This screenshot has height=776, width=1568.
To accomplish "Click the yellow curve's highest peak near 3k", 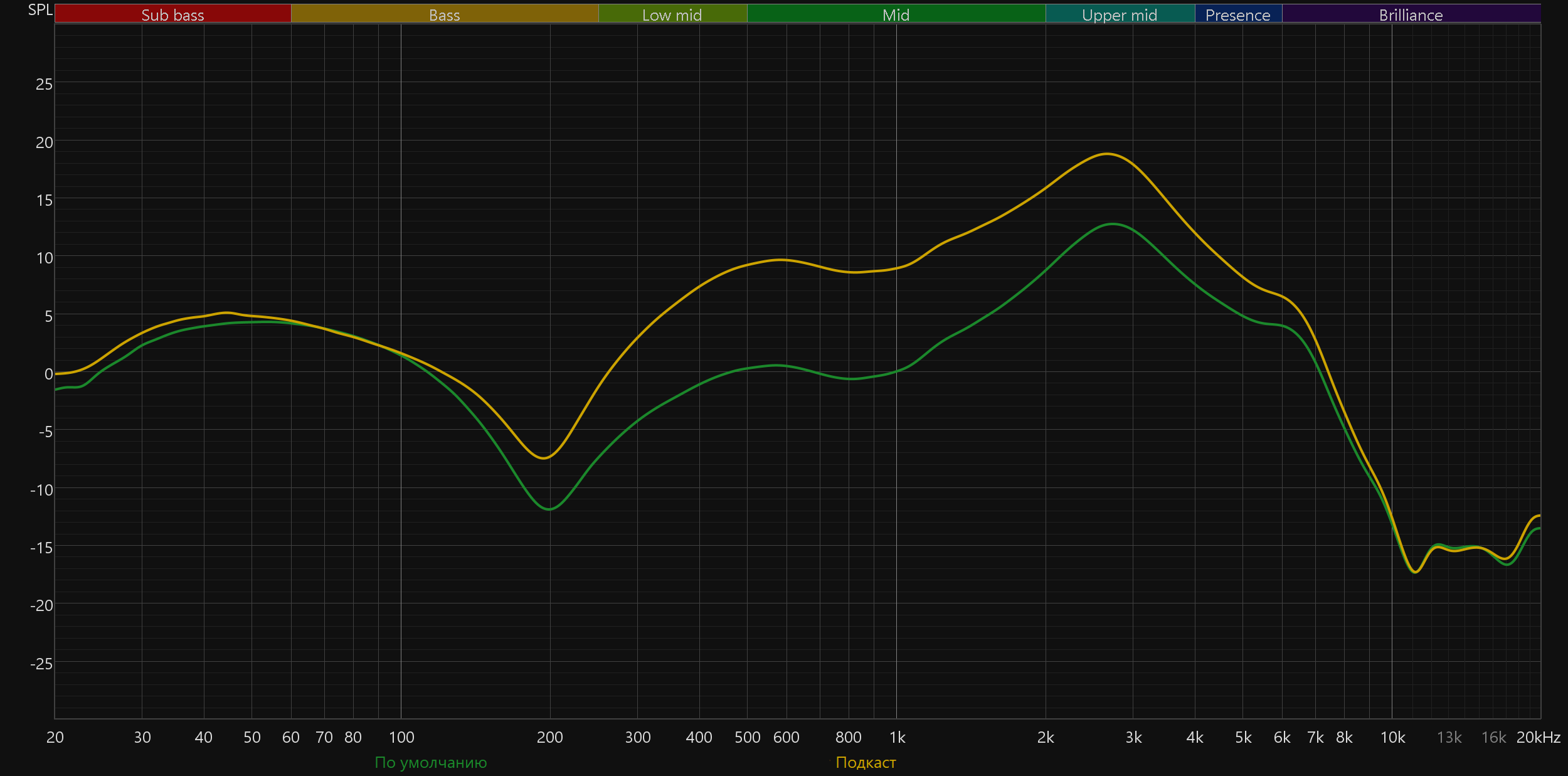I will [x=1108, y=154].
